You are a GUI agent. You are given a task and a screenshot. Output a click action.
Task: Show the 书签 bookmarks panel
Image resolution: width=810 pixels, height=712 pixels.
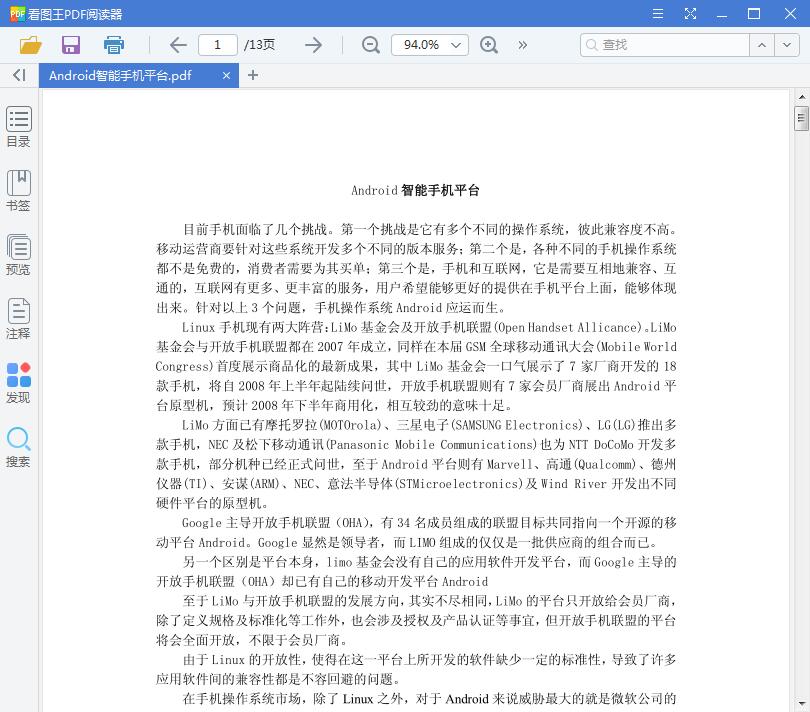pyautogui.click(x=18, y=190)
